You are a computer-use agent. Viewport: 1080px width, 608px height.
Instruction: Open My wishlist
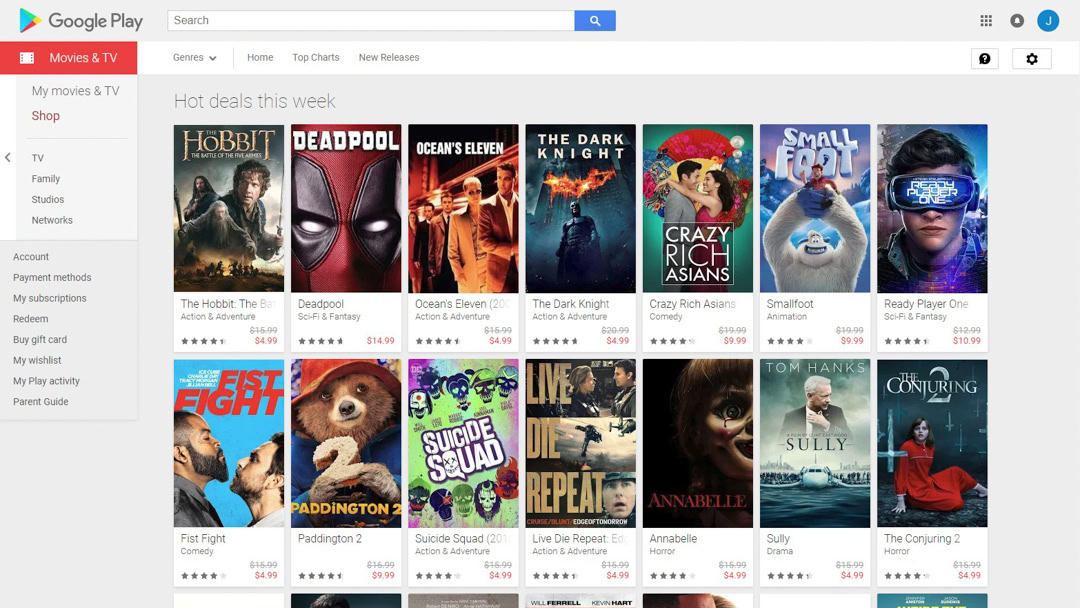point(37,359)
